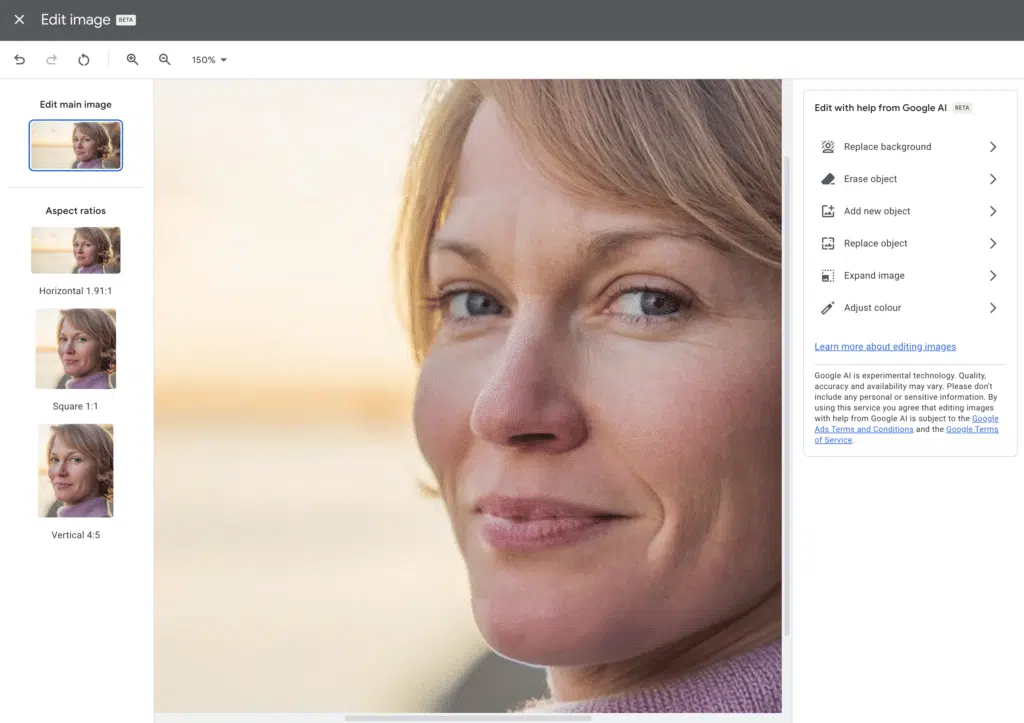Open Replace background option
This screenshot has width=1024, height=723.
910,146
